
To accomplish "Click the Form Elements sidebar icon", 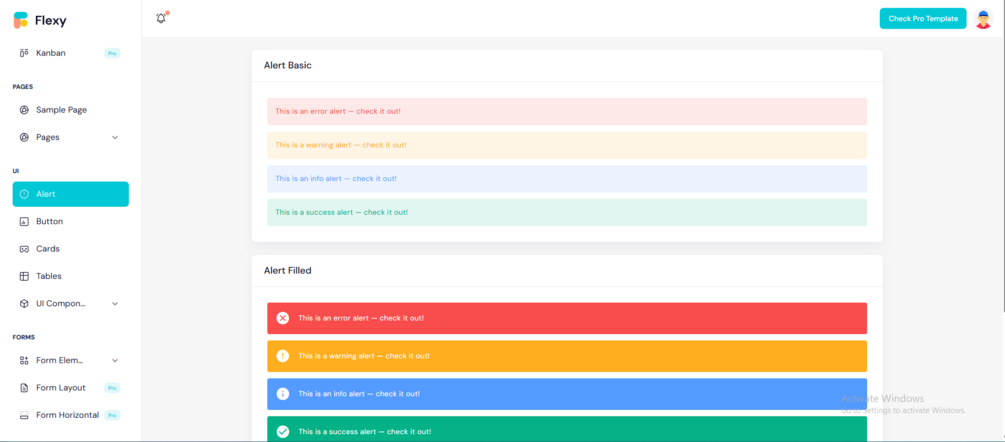I will 24,360.
